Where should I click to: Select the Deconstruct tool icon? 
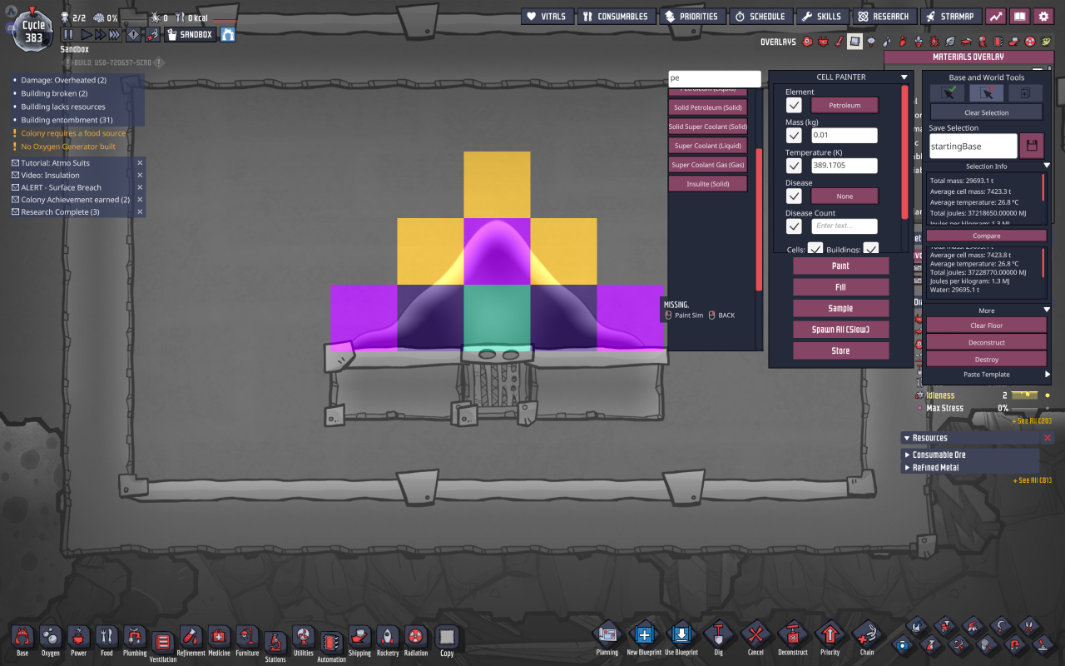pos(793,635)
